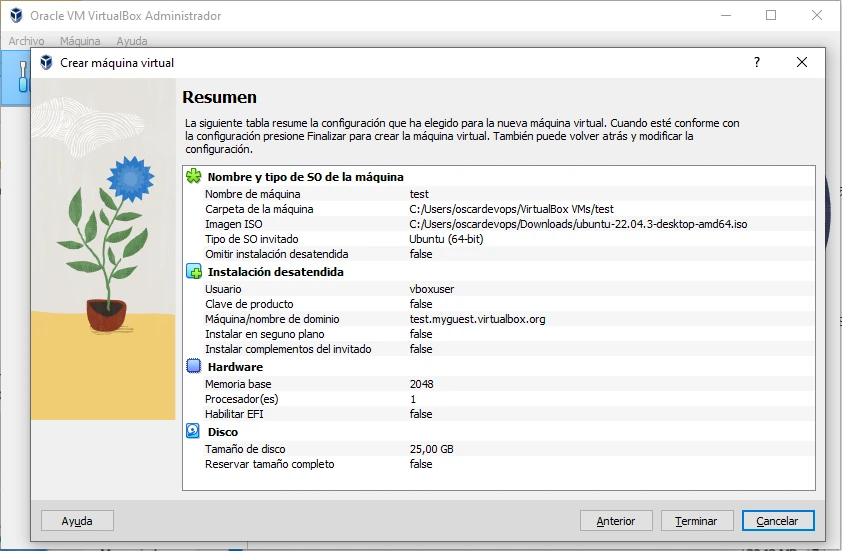Click the Ayuda button at dialog bottom

(x=77, y=520)
